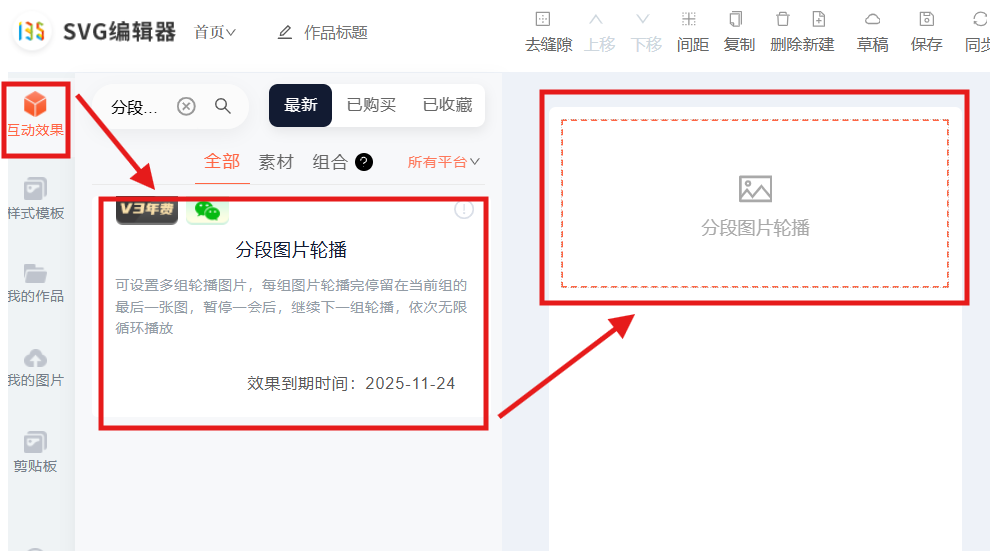Select the 分段图片轮播 placeholder in canvas
The image size is (990, 551).
[x=754, y=203]
